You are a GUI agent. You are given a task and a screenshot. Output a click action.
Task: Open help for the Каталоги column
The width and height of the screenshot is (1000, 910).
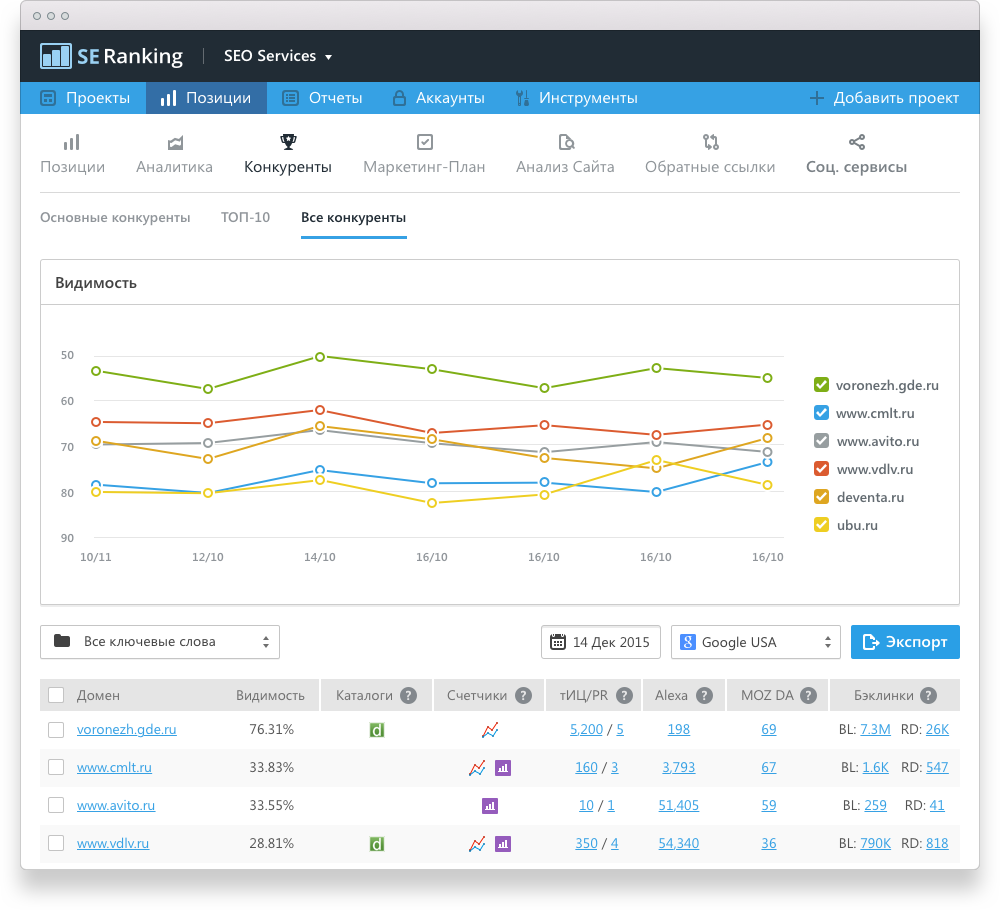point(408,696)
